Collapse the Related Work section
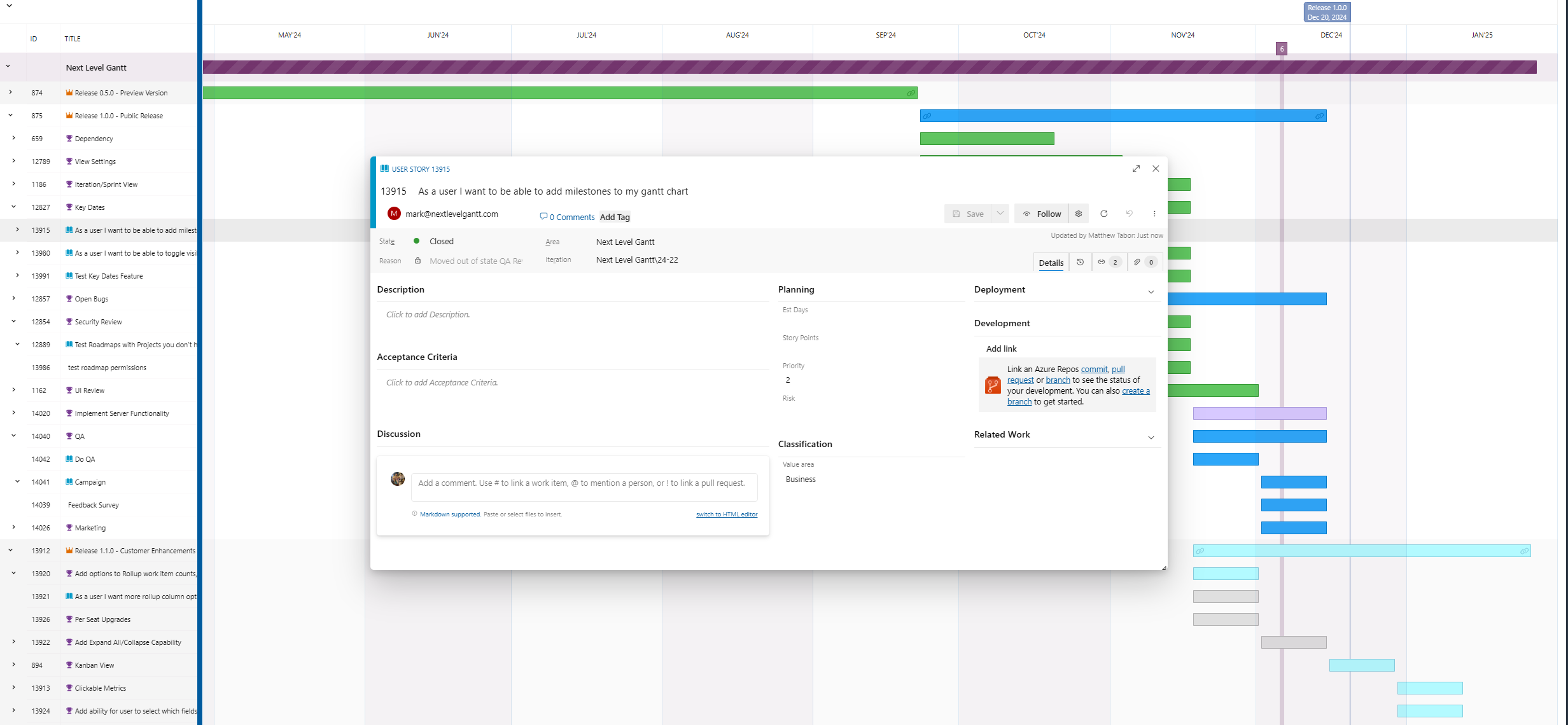 1151,438
